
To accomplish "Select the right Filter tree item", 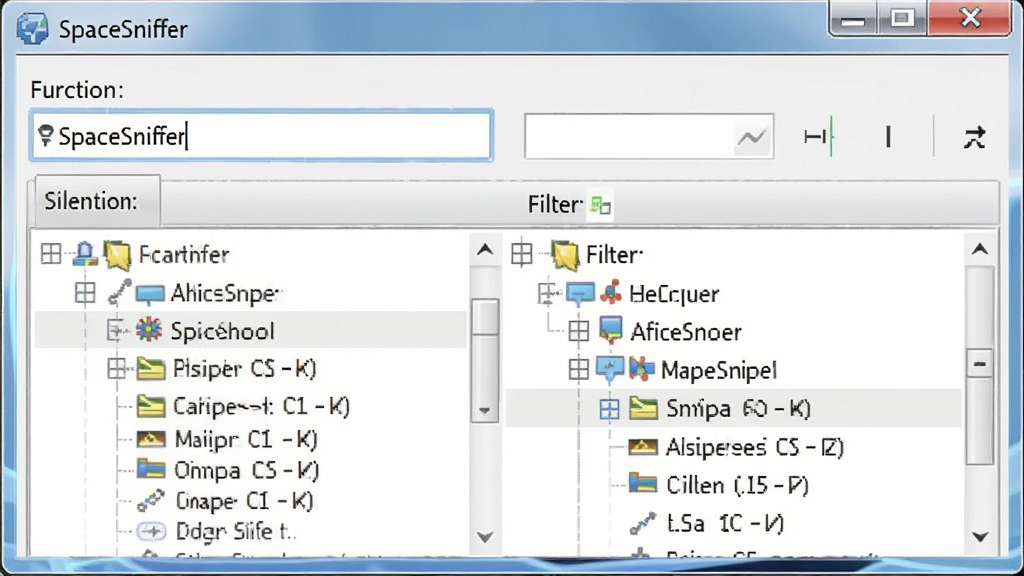I will tap(614, 255).
